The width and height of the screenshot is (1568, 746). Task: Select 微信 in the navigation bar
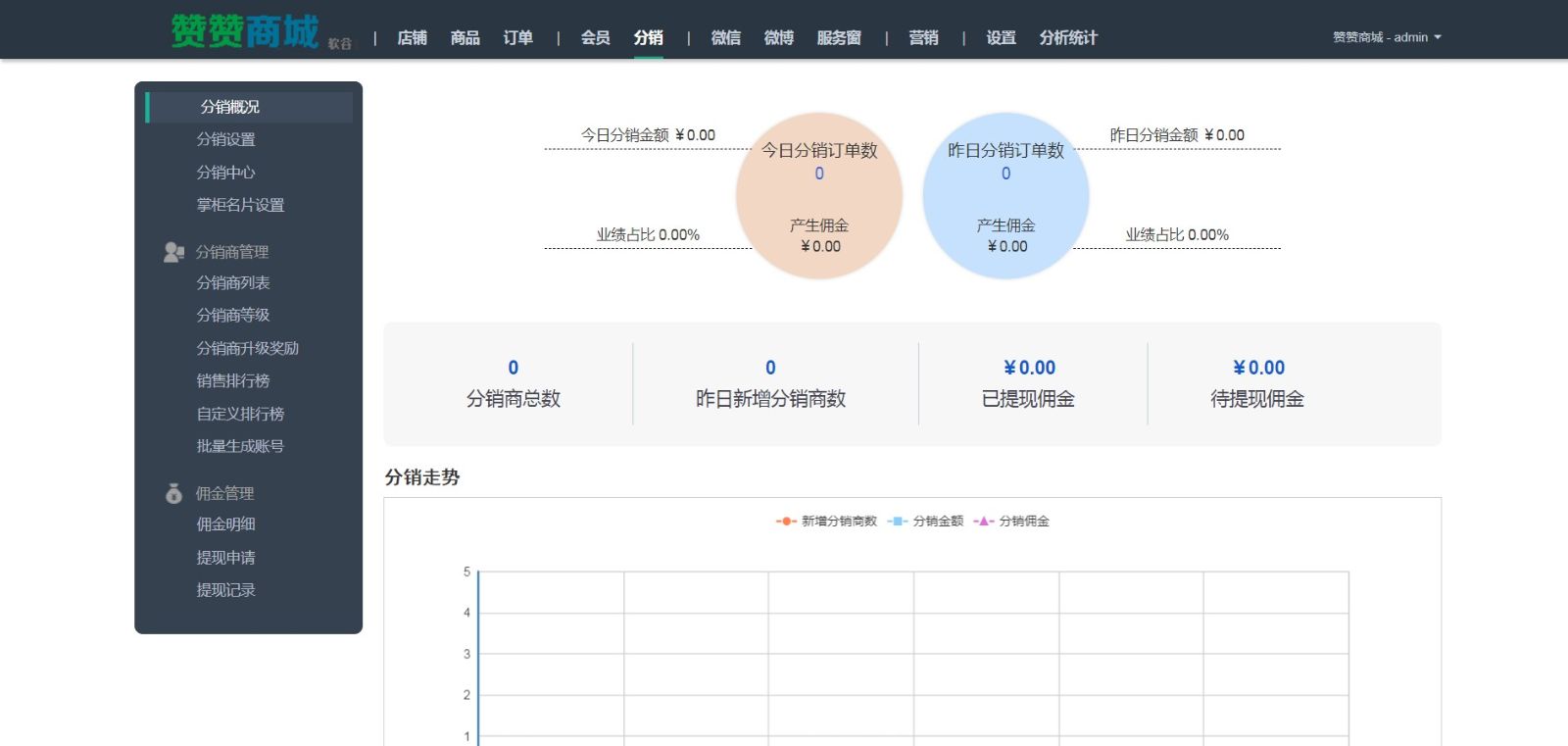tap(725, 37)
